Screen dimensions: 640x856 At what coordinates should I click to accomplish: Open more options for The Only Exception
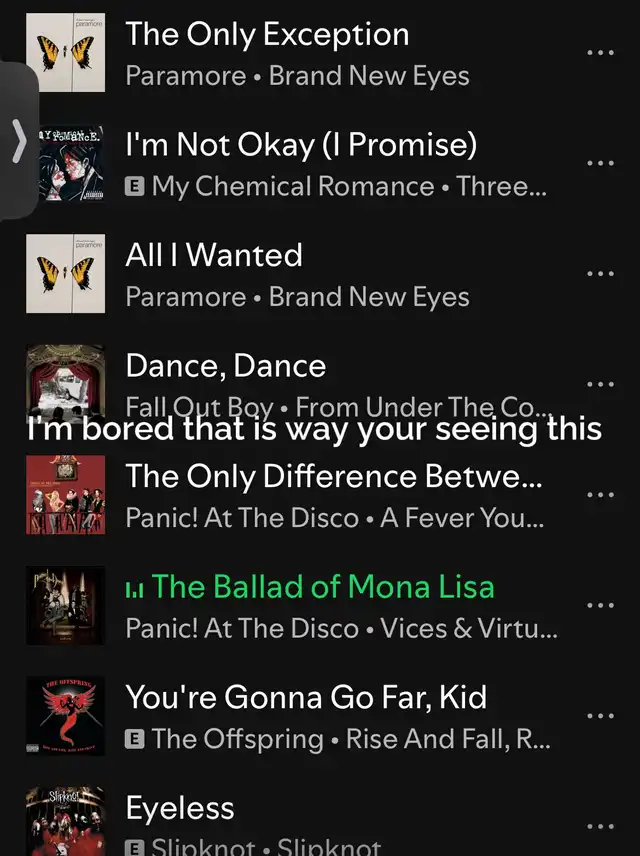pos(600,53)
